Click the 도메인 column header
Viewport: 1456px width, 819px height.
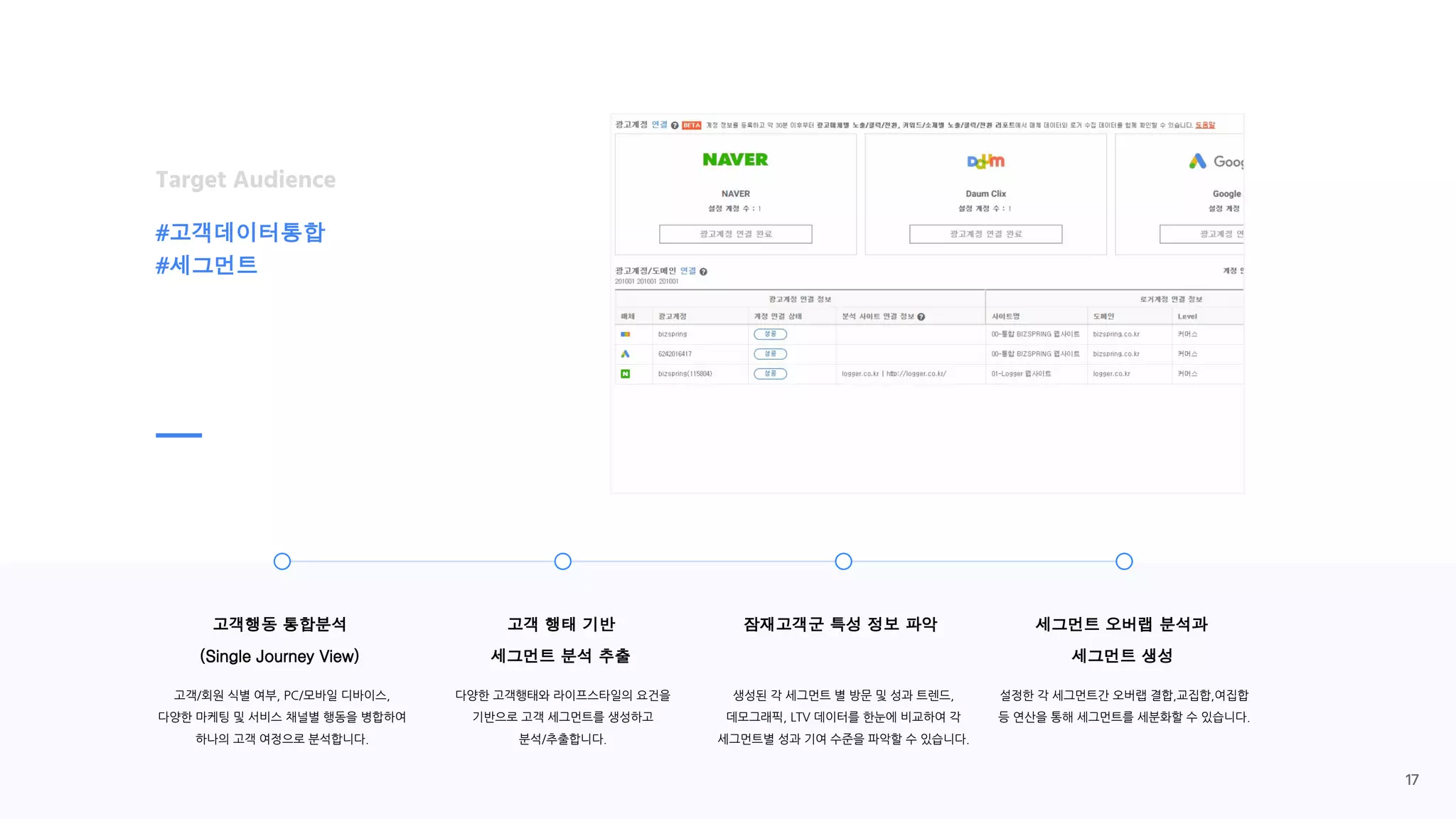[x=1104, y=316]
